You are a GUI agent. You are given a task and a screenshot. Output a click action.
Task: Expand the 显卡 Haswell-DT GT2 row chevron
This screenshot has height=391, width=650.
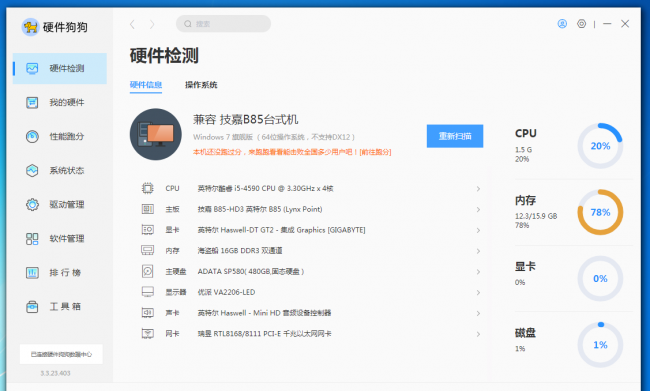pyautogui.click(x=478, y=230)
